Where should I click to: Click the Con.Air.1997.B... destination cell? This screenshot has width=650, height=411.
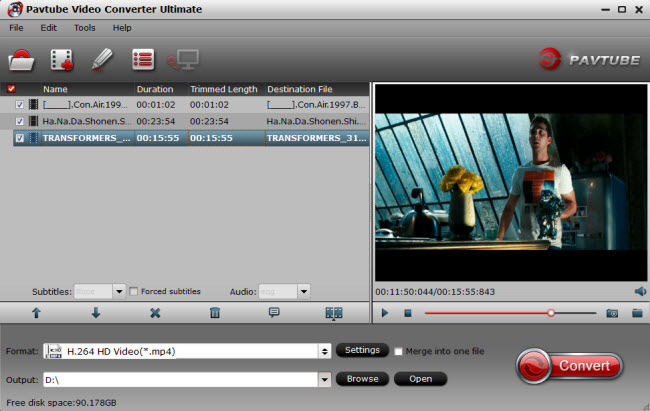316,105
